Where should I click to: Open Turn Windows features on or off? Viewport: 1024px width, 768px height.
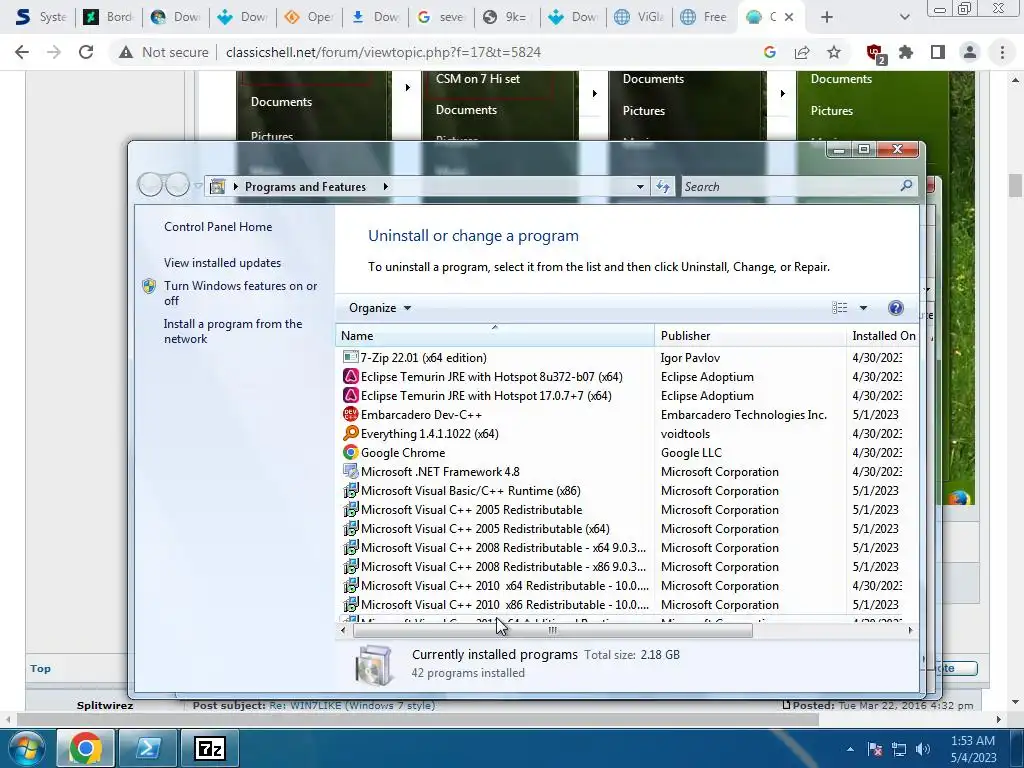(240, 293)
